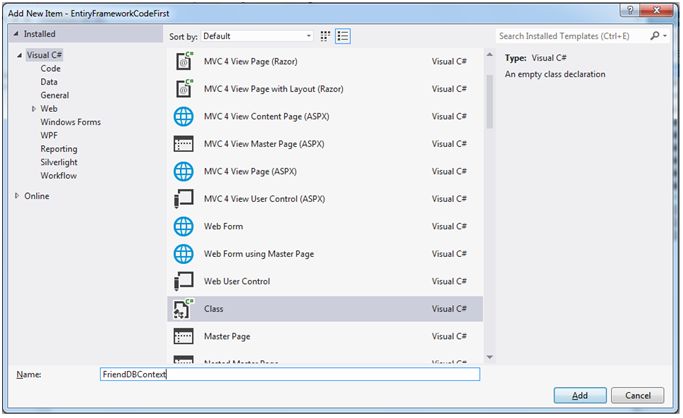
Task: Expand the Online section
Action: pos(16,196)
